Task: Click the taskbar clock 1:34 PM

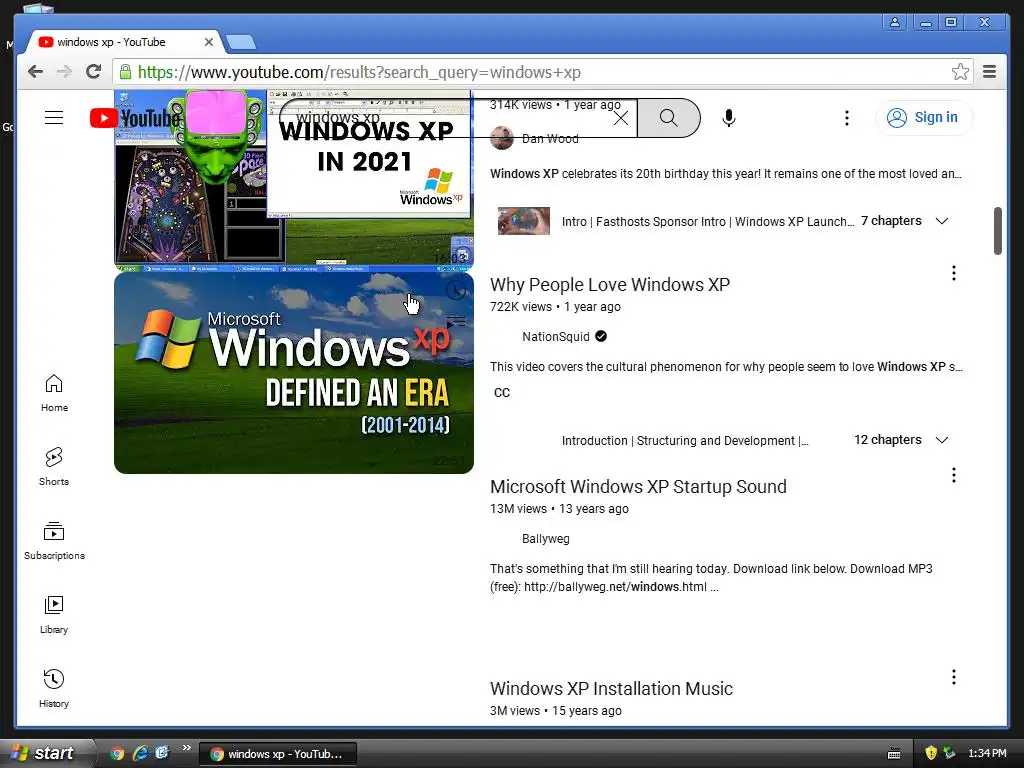Action: (x=987, y=753)
